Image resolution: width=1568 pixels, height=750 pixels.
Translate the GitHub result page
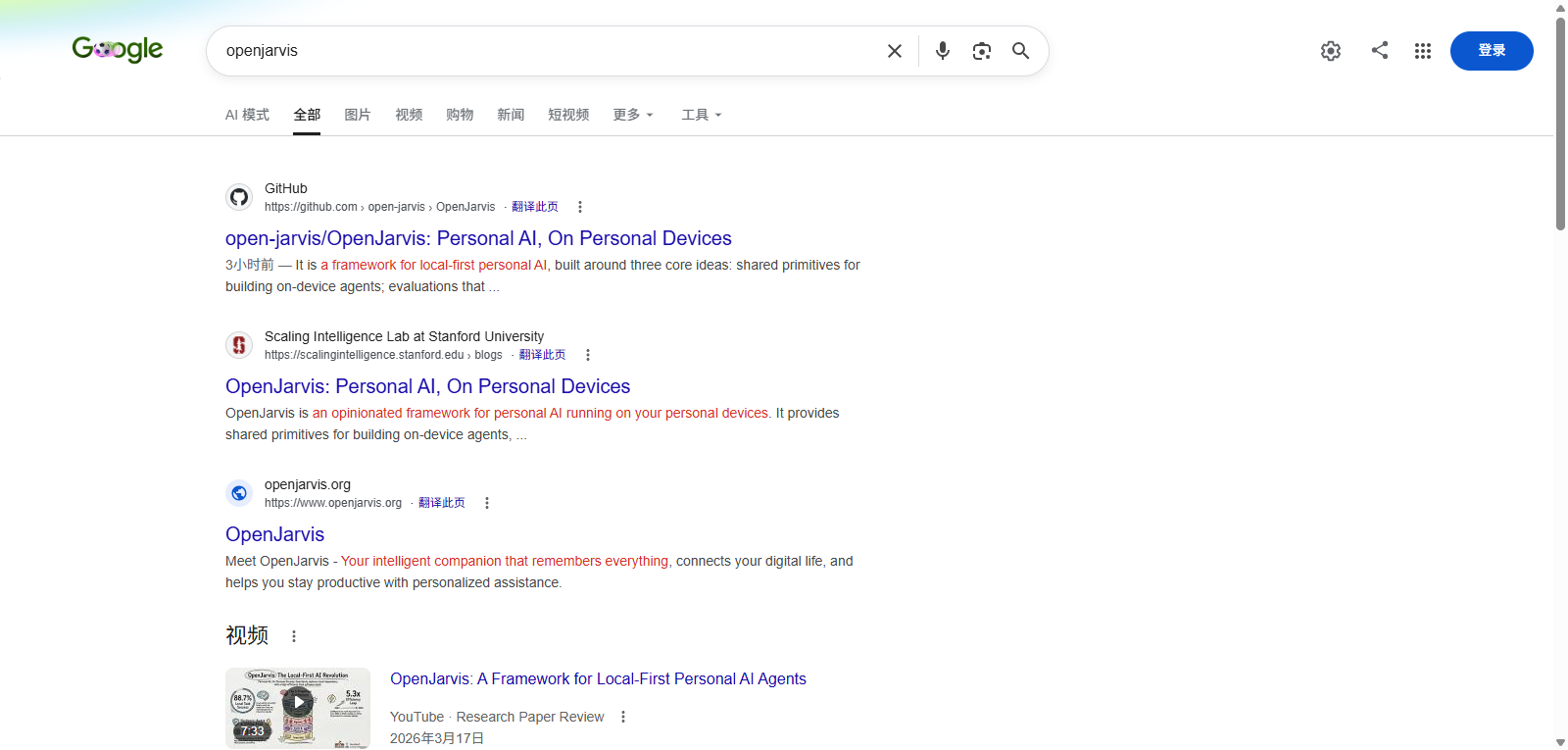pyautogui.click(x=535, y=207)
